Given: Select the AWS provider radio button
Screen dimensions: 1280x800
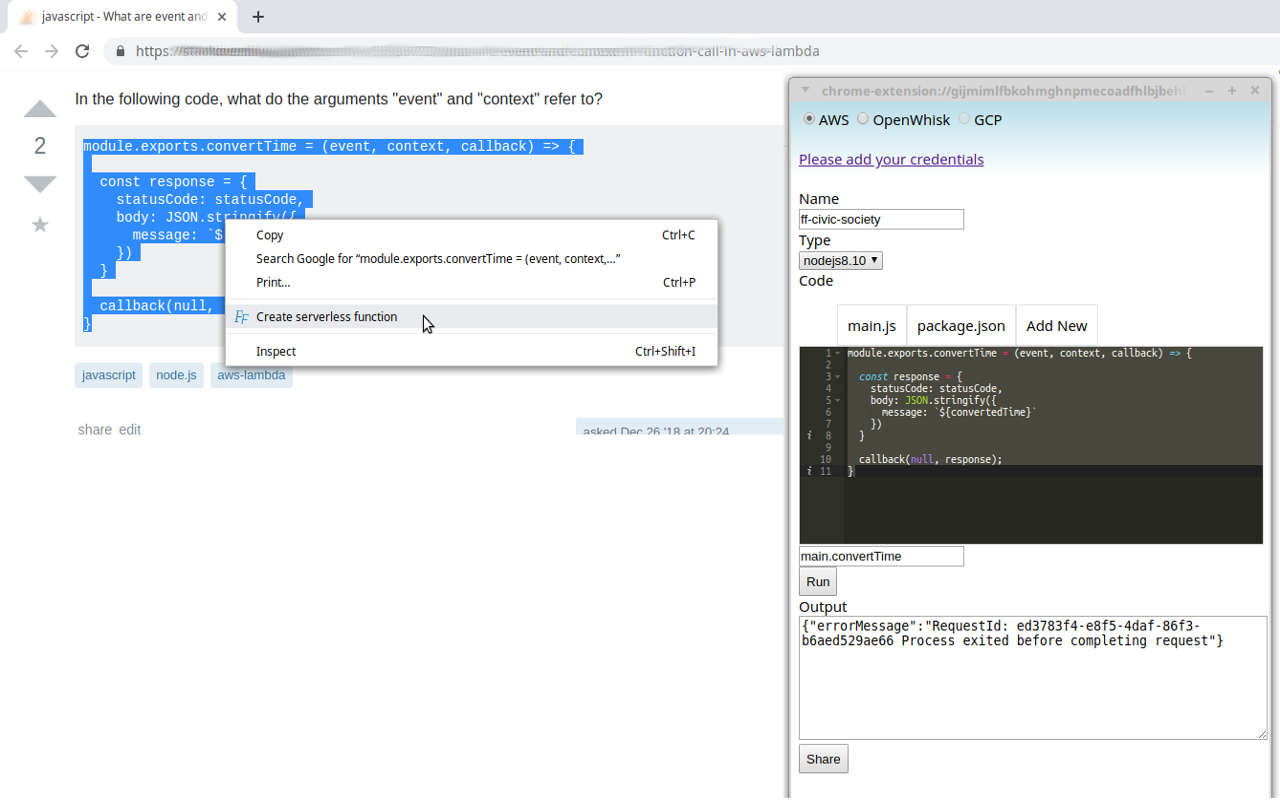Looking at the screenshot, I should click(809, 119).
